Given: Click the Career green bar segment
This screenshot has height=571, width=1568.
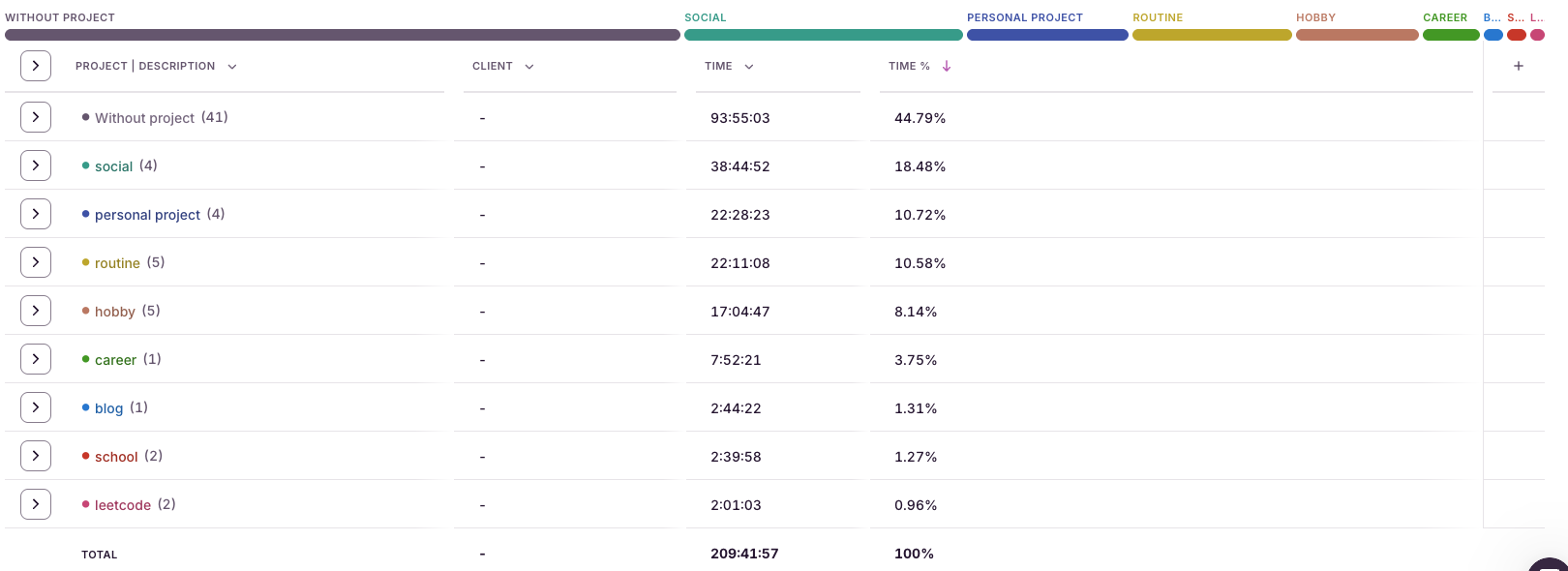Looking at the screenshot, I should 1451,35.
